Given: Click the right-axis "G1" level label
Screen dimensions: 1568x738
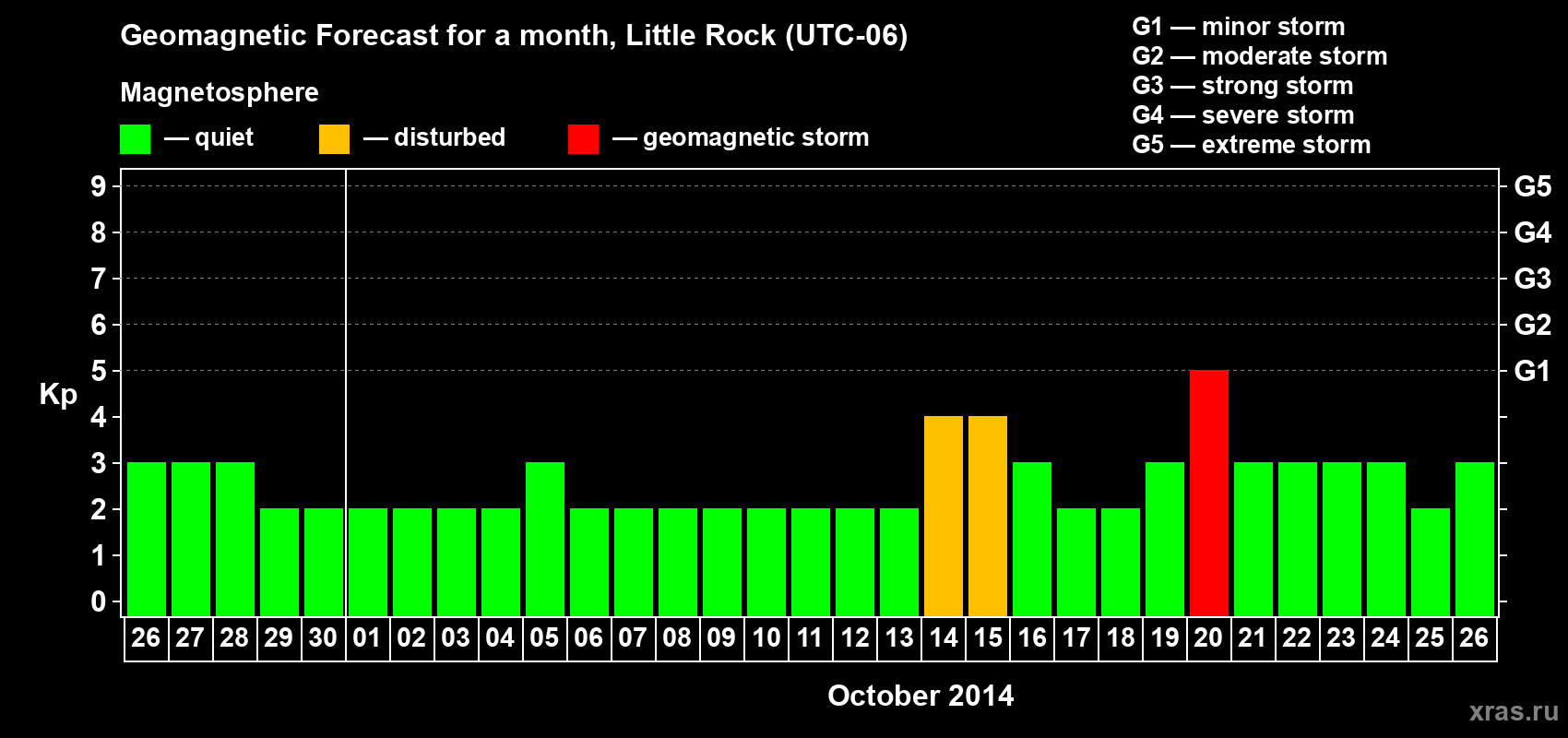Looking at the screenshot, I should tap(1533, 371).
